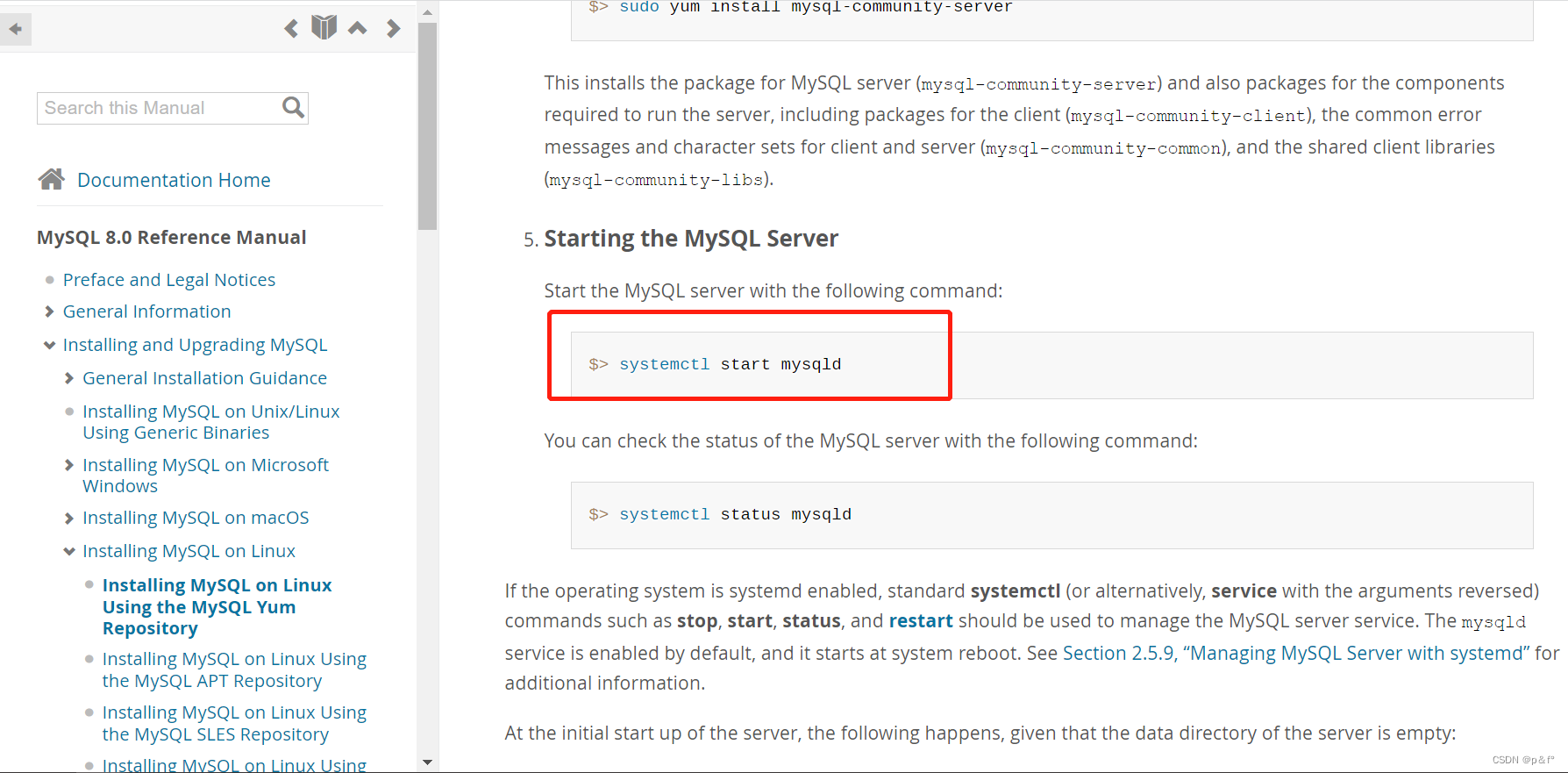Expand Installing MySQL on Microsoft Windows

pos(69,465)
